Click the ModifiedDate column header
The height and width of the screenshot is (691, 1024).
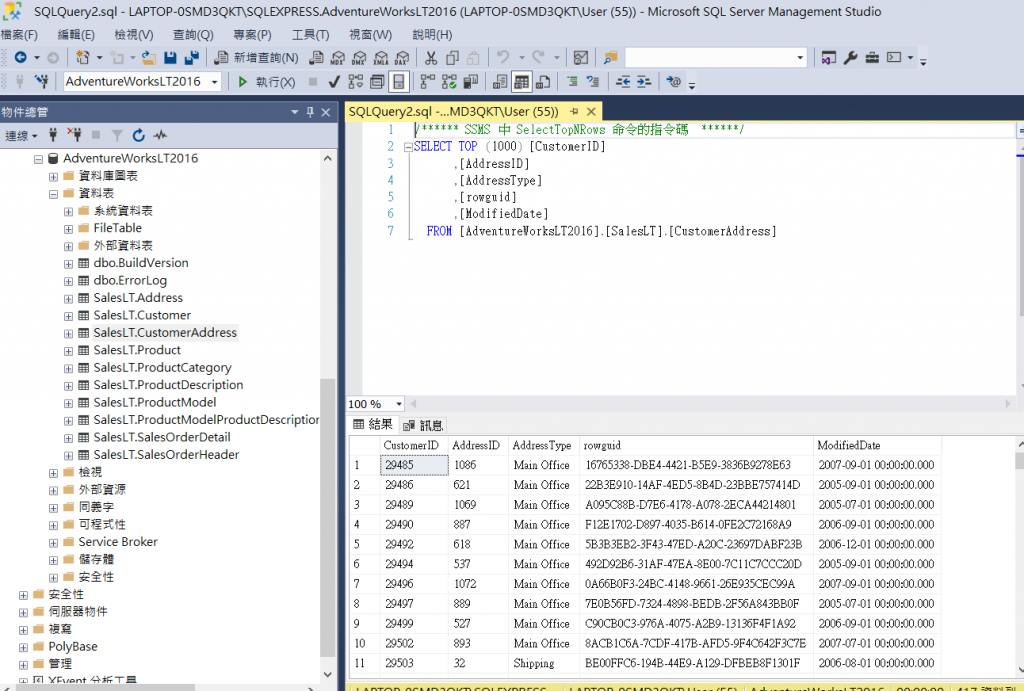[x=877, y=445]
